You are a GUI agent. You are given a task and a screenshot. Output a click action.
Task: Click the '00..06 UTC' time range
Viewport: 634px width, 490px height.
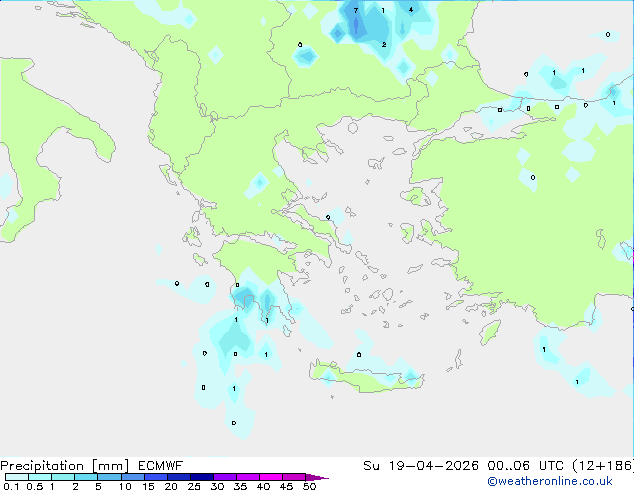pos(525,466)
